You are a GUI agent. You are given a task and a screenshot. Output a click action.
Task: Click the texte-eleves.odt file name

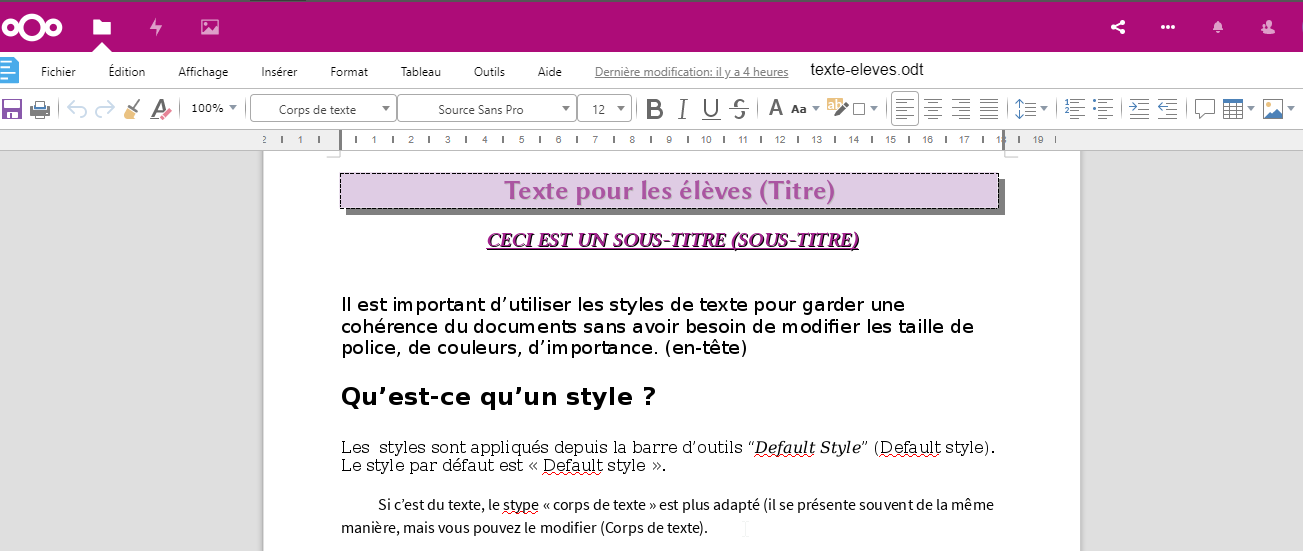click(x=866, y=70)
